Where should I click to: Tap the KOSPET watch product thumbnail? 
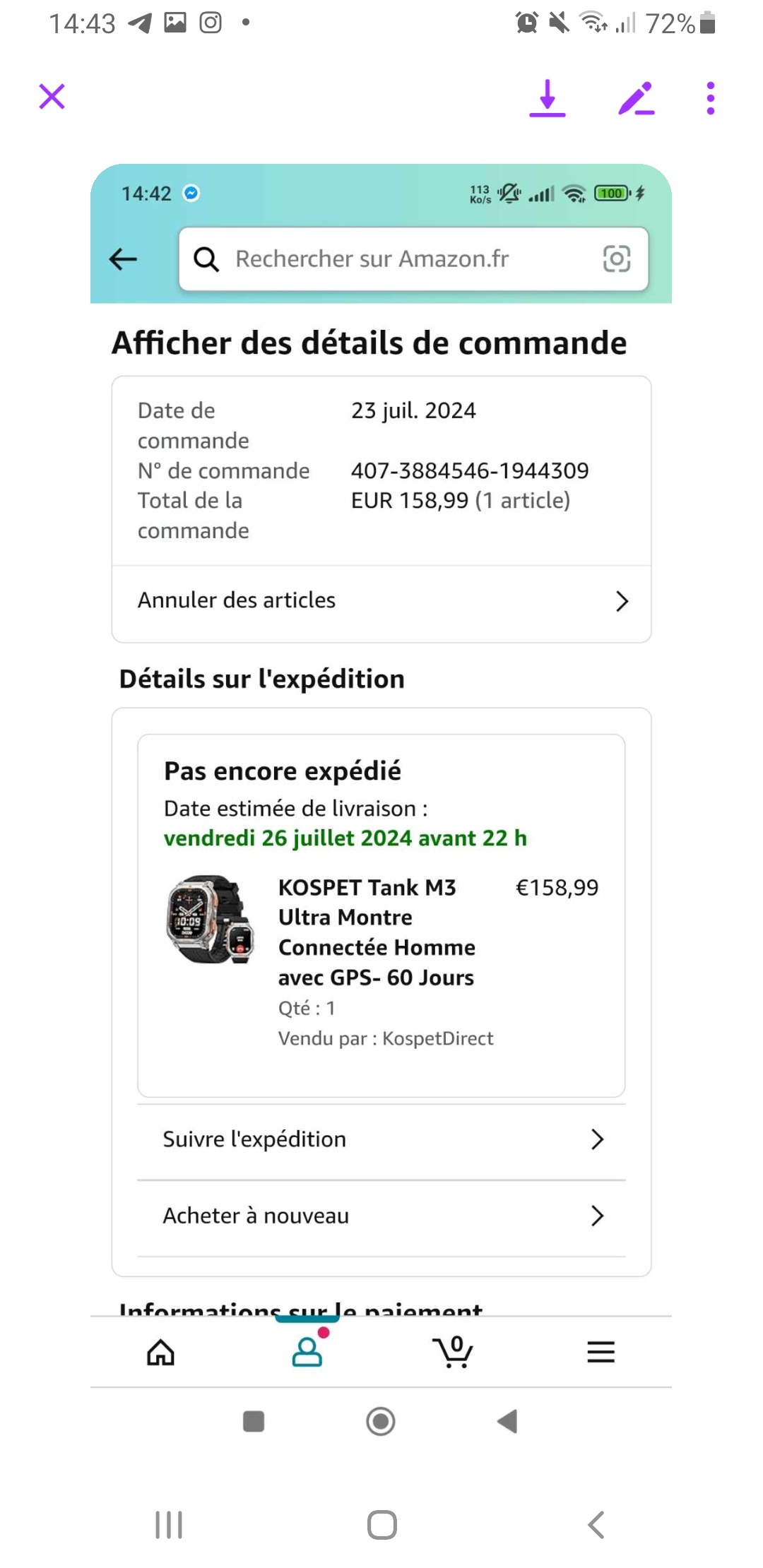click(x=211, y=919)
